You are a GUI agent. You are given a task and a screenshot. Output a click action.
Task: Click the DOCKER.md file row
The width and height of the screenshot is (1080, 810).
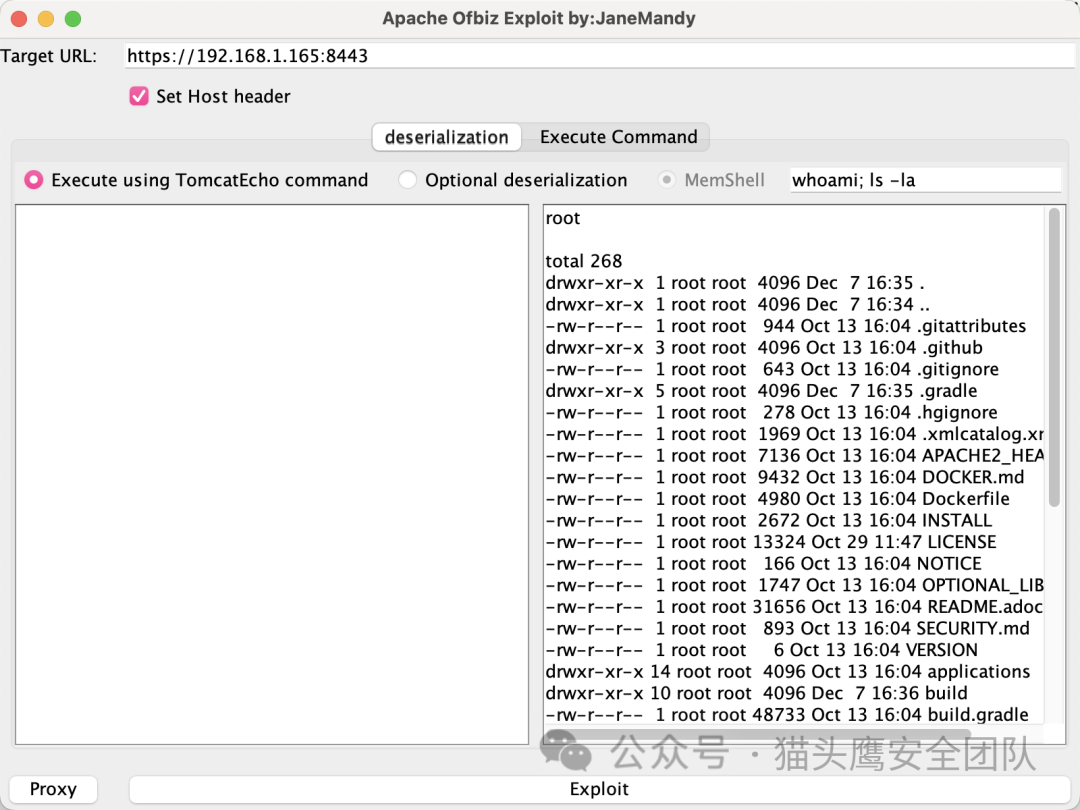point(785,477)
